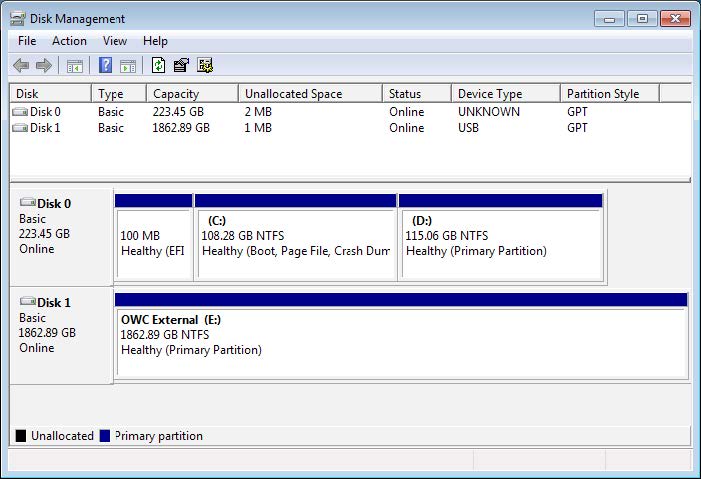Open the File menu
This screenshot has height=479, width=701.
coord(27,41)
